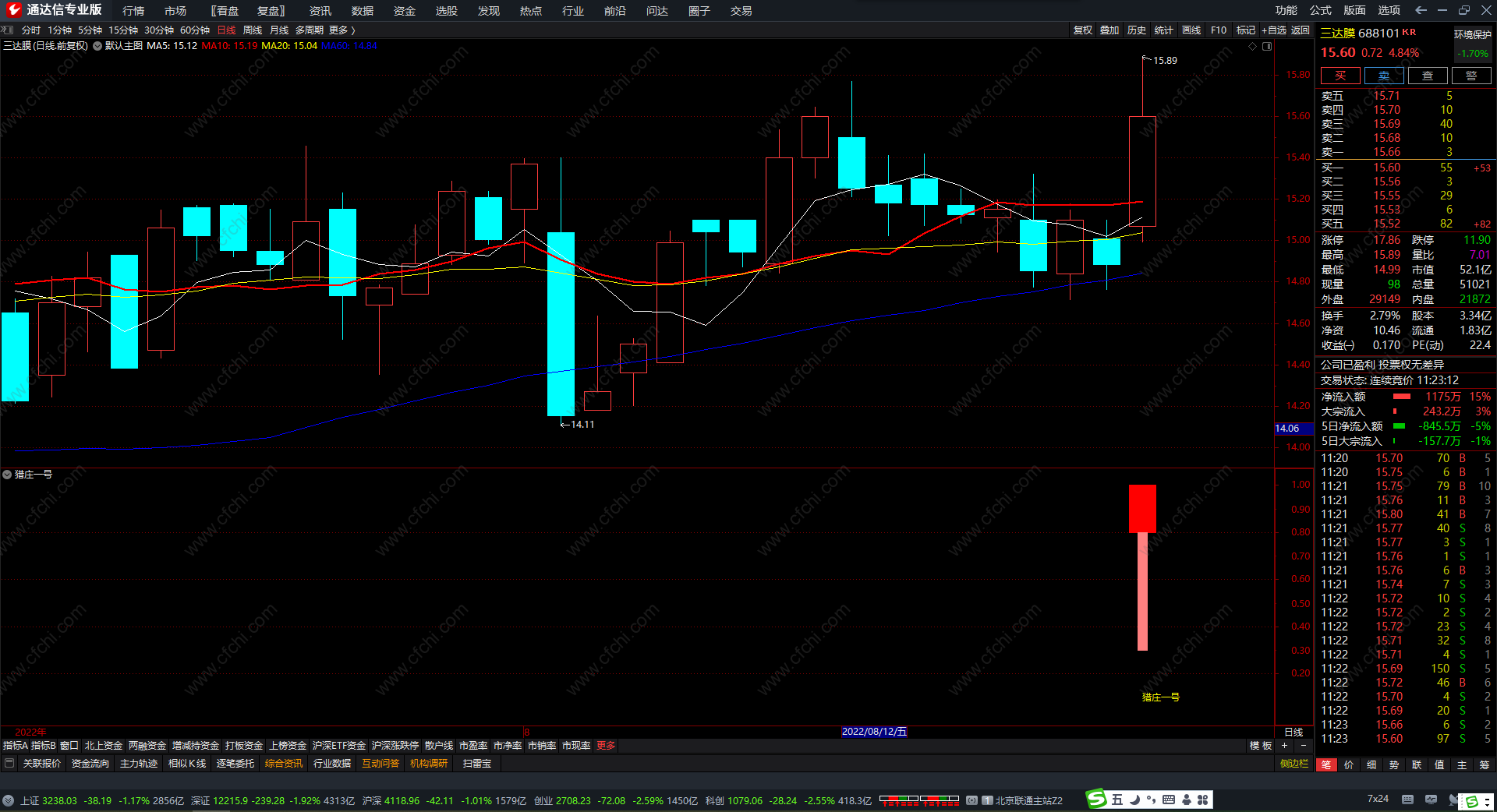
Task: Click the 警 alert button
Action: 1471,76
